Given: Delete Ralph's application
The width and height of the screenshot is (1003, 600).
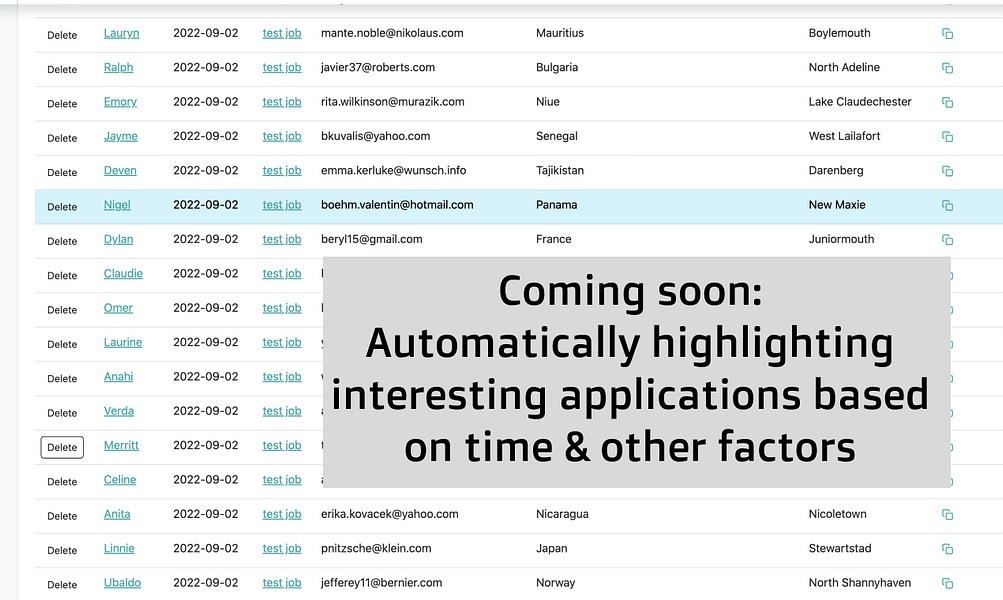Looking at the screenshot, I should click(62, 70).
